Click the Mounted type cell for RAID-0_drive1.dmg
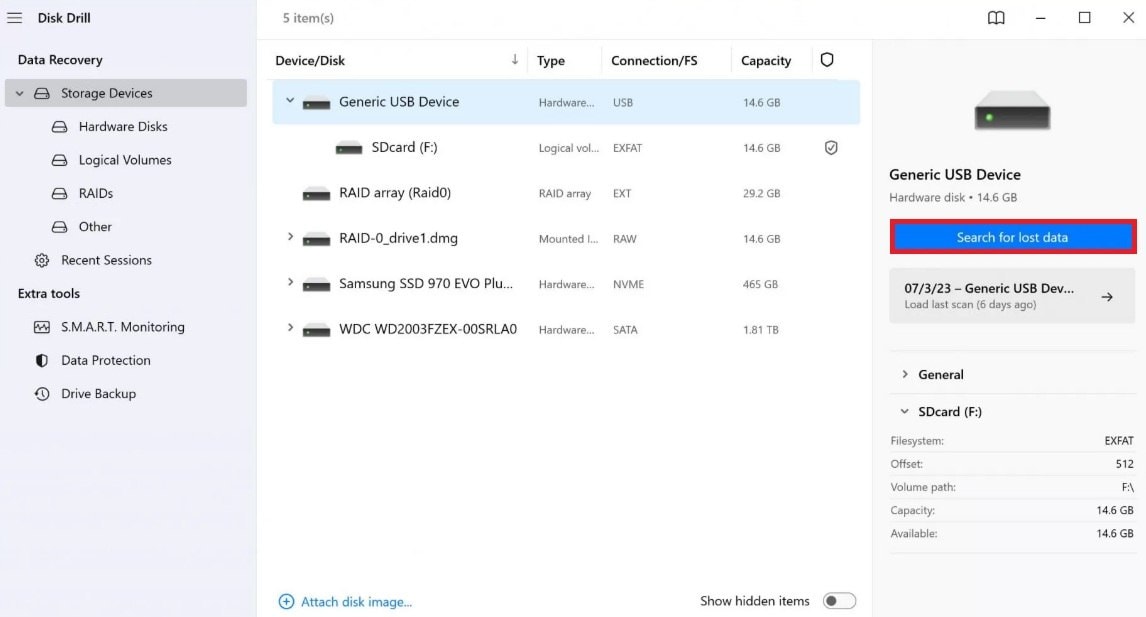 568,239
